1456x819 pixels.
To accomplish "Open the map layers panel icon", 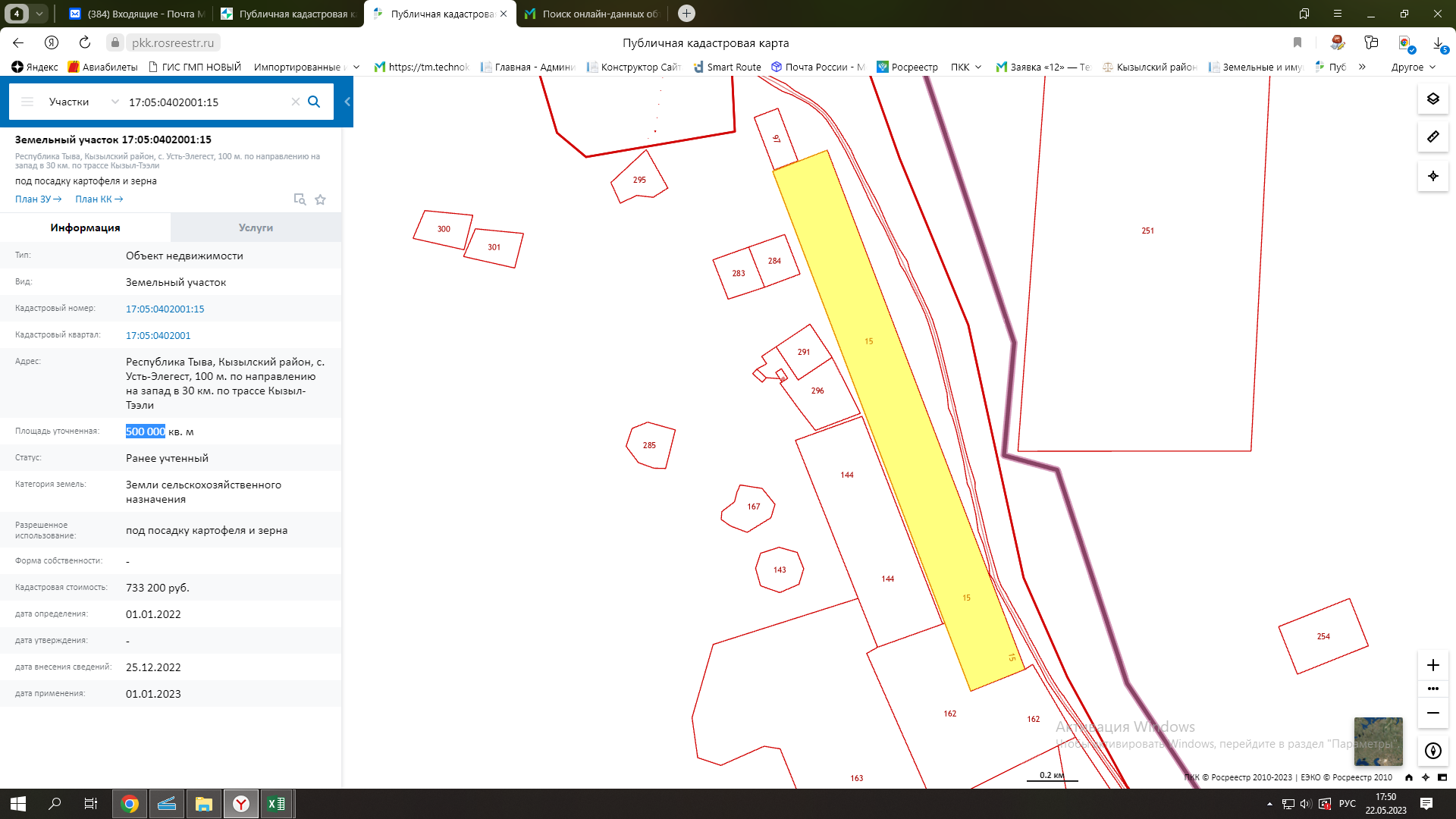I will point(1432,99).
